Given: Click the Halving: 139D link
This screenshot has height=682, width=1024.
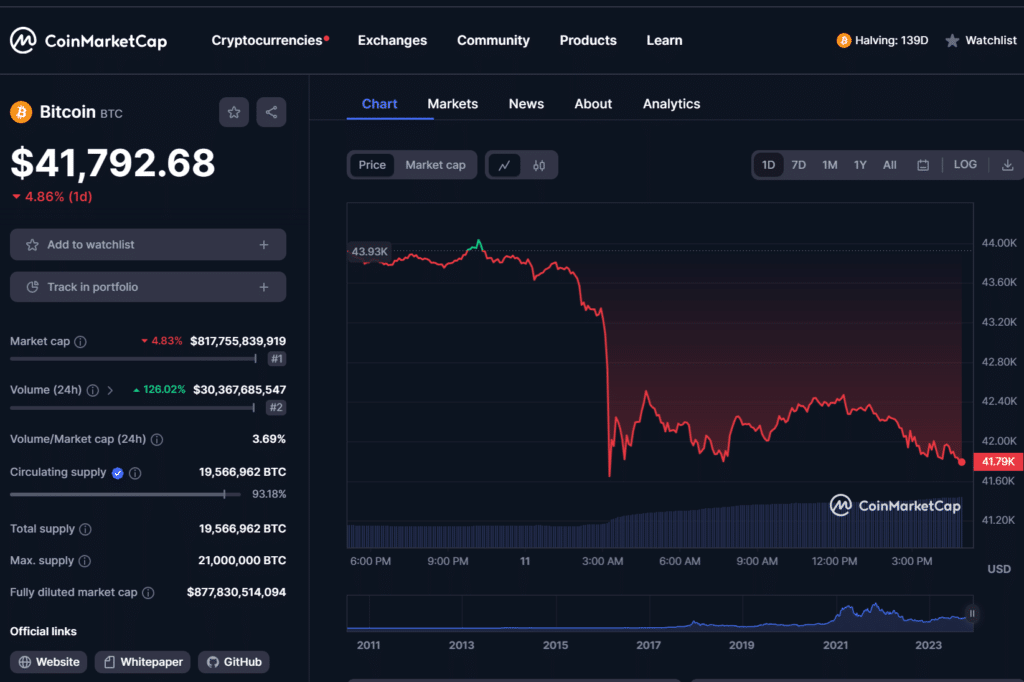Looking at the screenshot, I should (882, 41).
